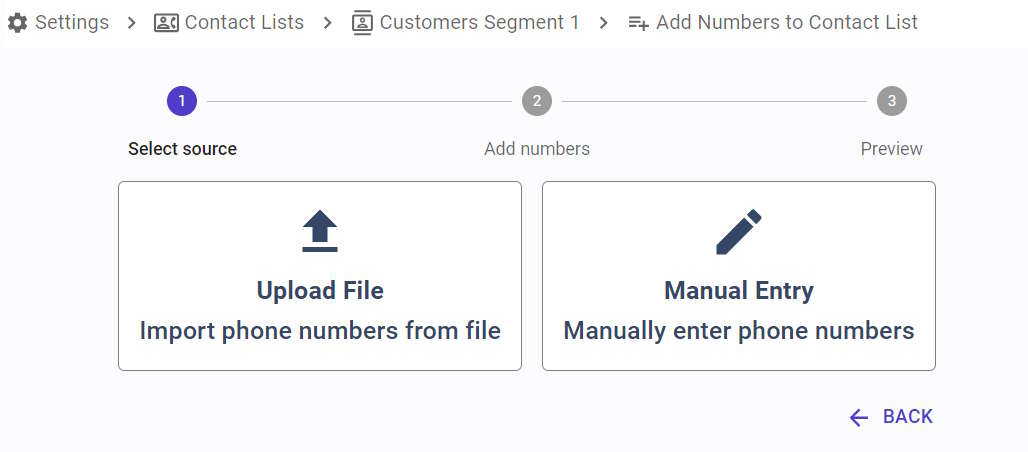Click the Preview step label
The height and width of the screenshot is (452, 1028).
click(x=892, y=149)
